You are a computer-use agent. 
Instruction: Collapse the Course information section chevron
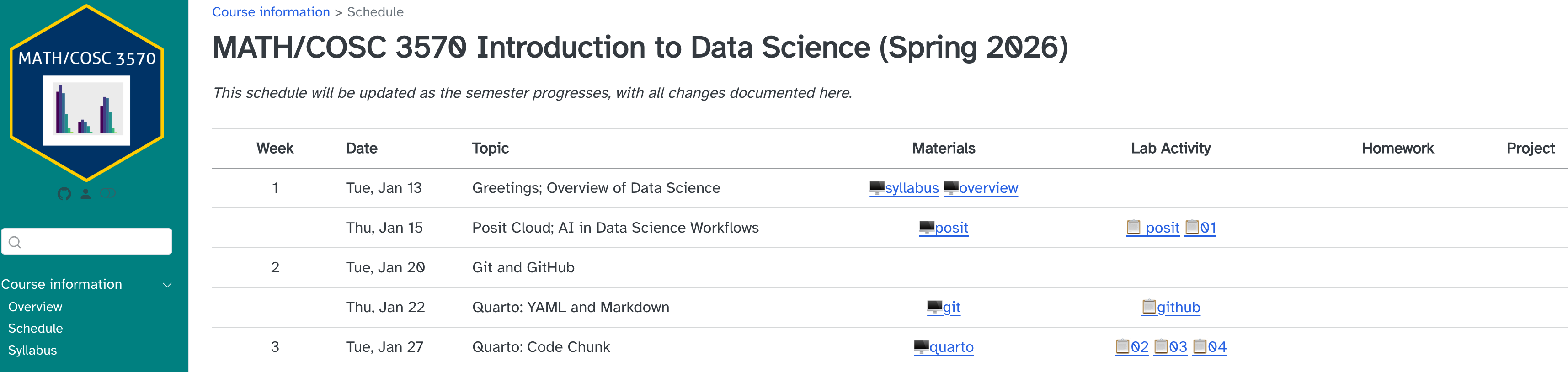167,284
